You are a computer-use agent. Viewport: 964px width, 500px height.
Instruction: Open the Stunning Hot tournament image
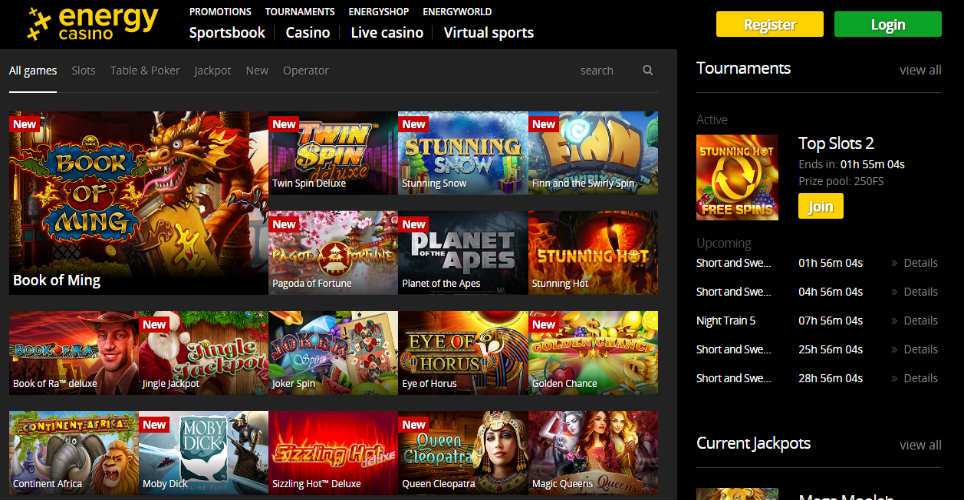(737, 177)
